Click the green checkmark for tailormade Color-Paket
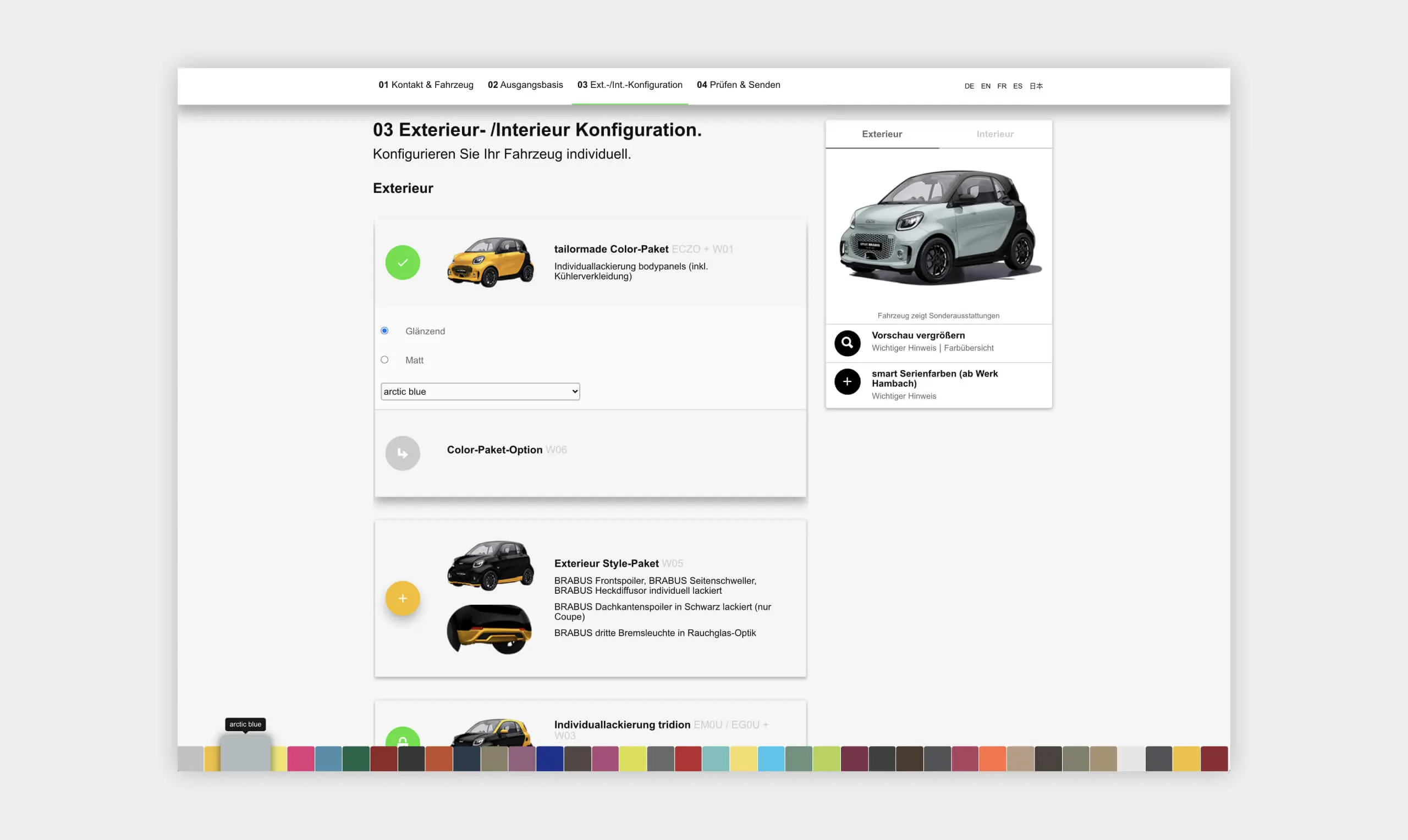The image size is (1408, 840). coord(403,262)
